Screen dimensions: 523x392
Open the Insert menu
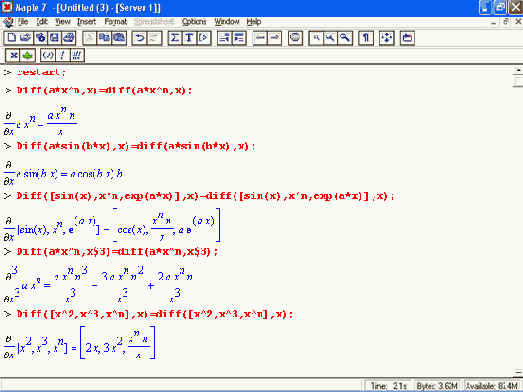[86, 22]
